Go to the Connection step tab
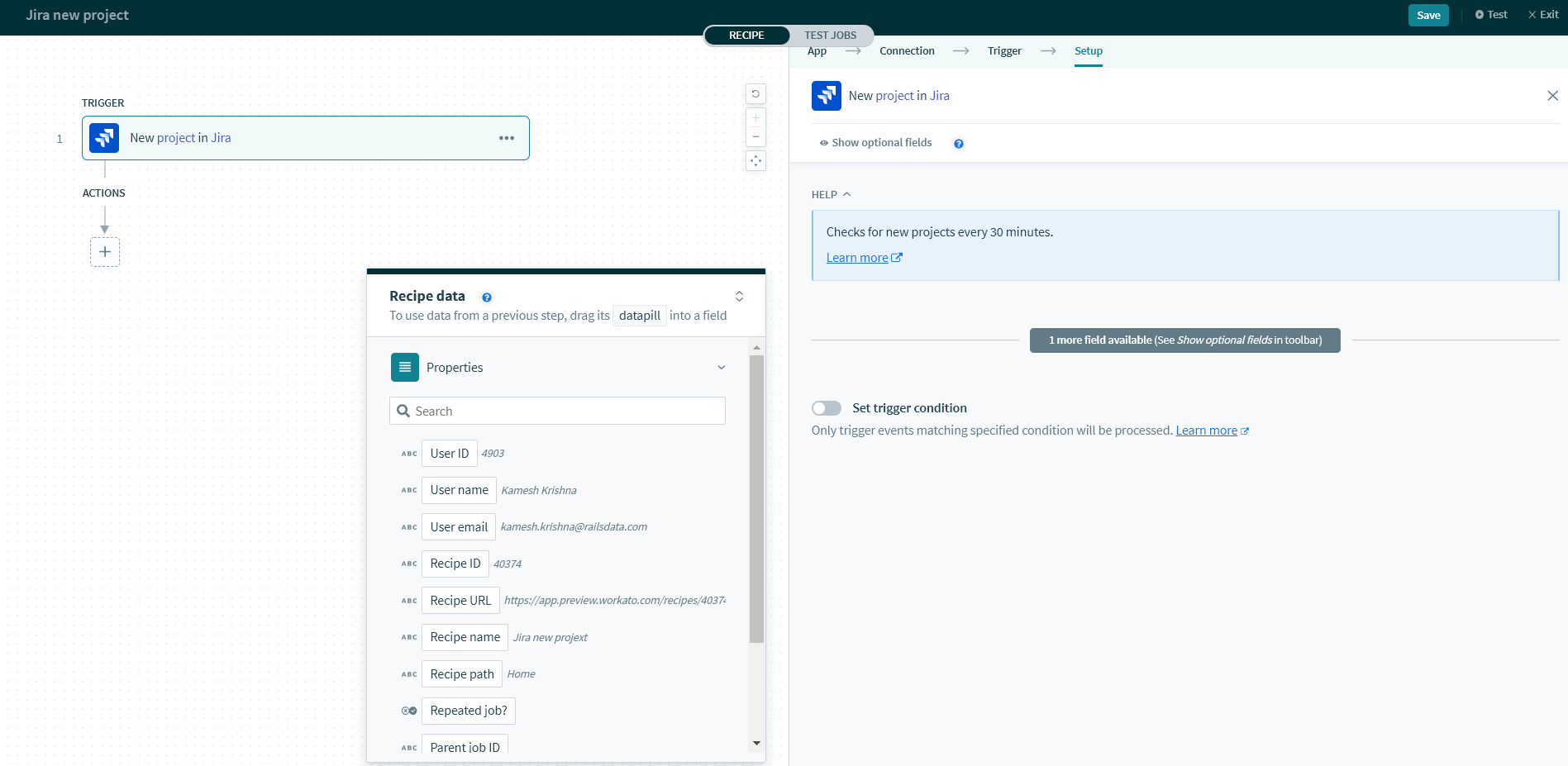The width and height of the screenshot is (1568, 766). pyautogui.click(x=907, y=51)
